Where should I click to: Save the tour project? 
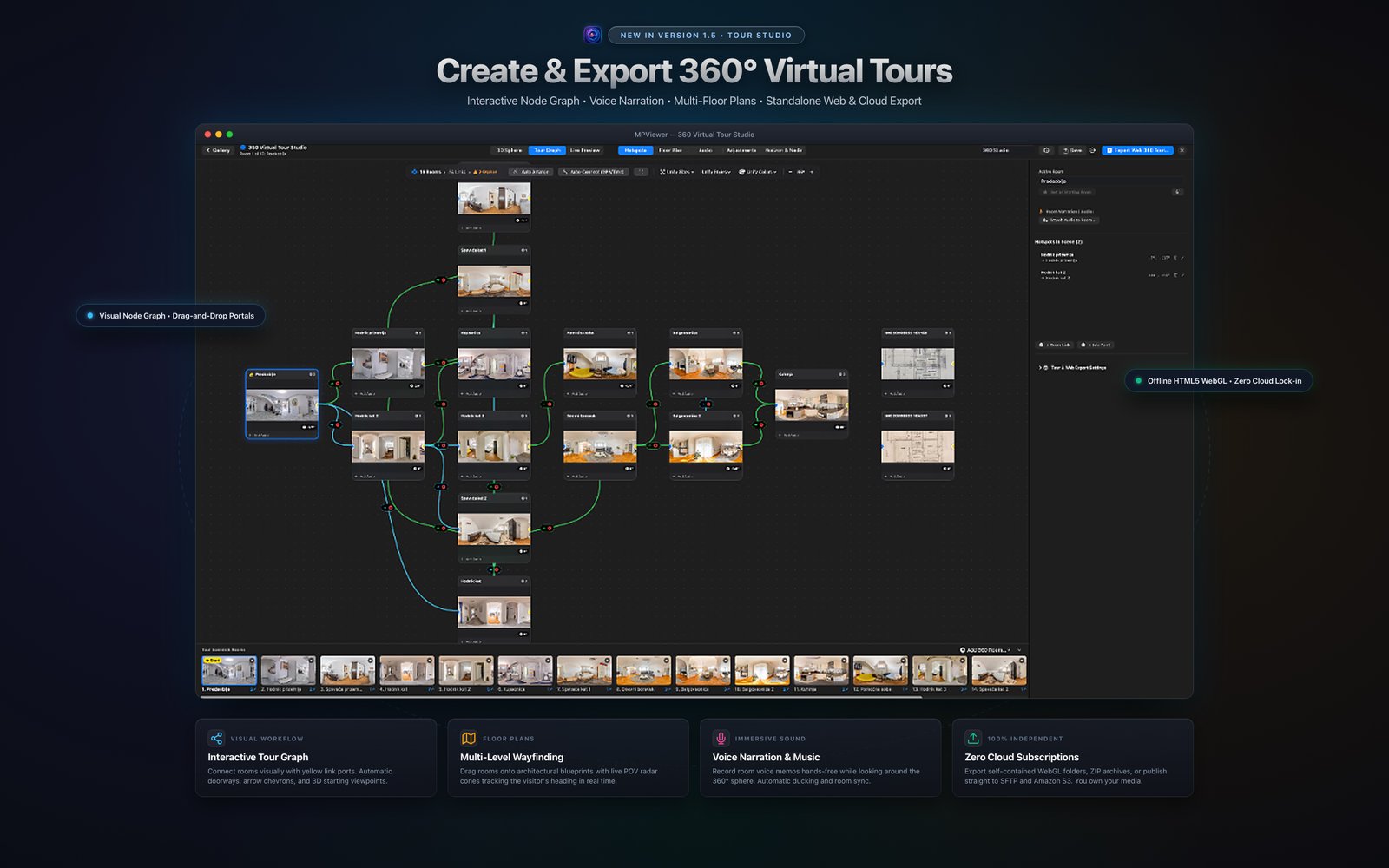(x=1072, y=150)
